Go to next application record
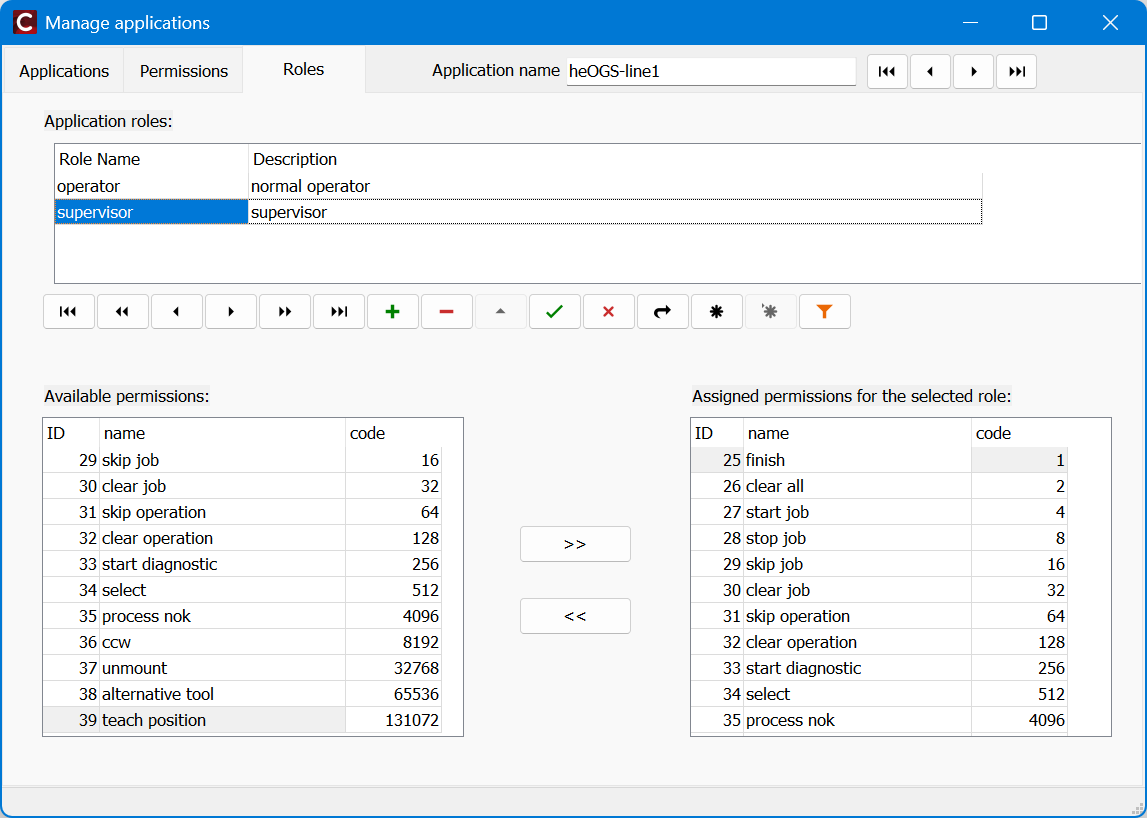This screenshot has width=1147, height=818. click(x=973, y=72)
